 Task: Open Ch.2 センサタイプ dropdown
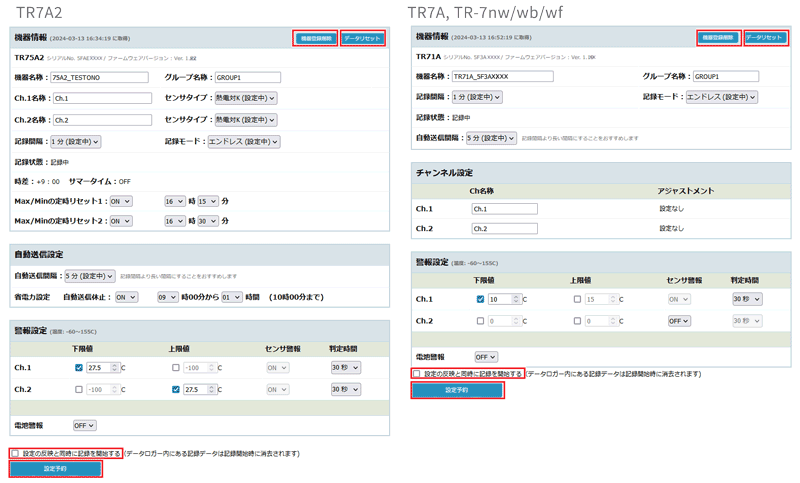coord(246,120)
